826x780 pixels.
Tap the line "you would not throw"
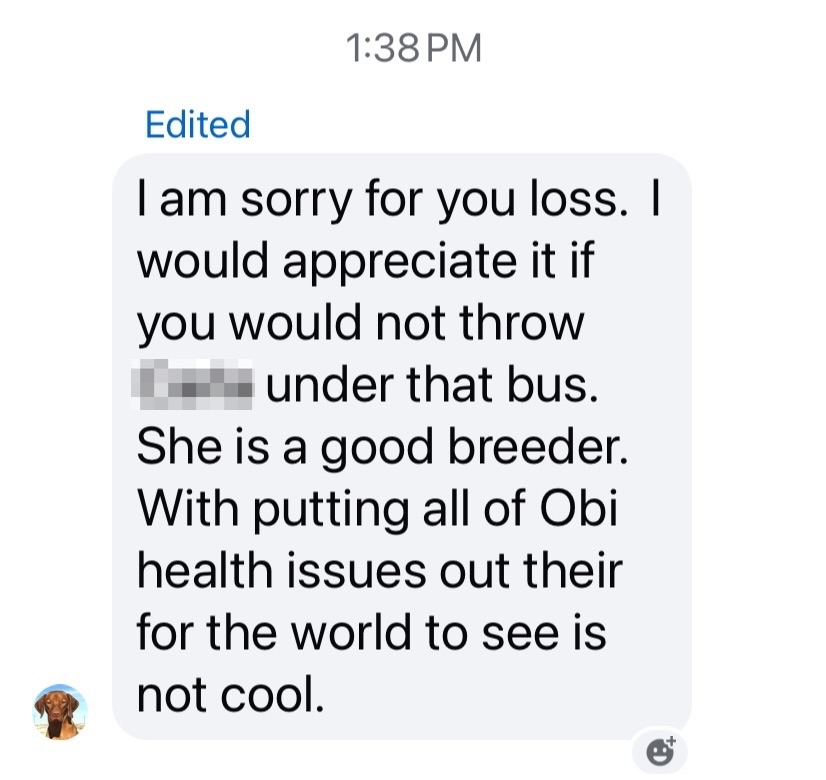tap(360, 323)
